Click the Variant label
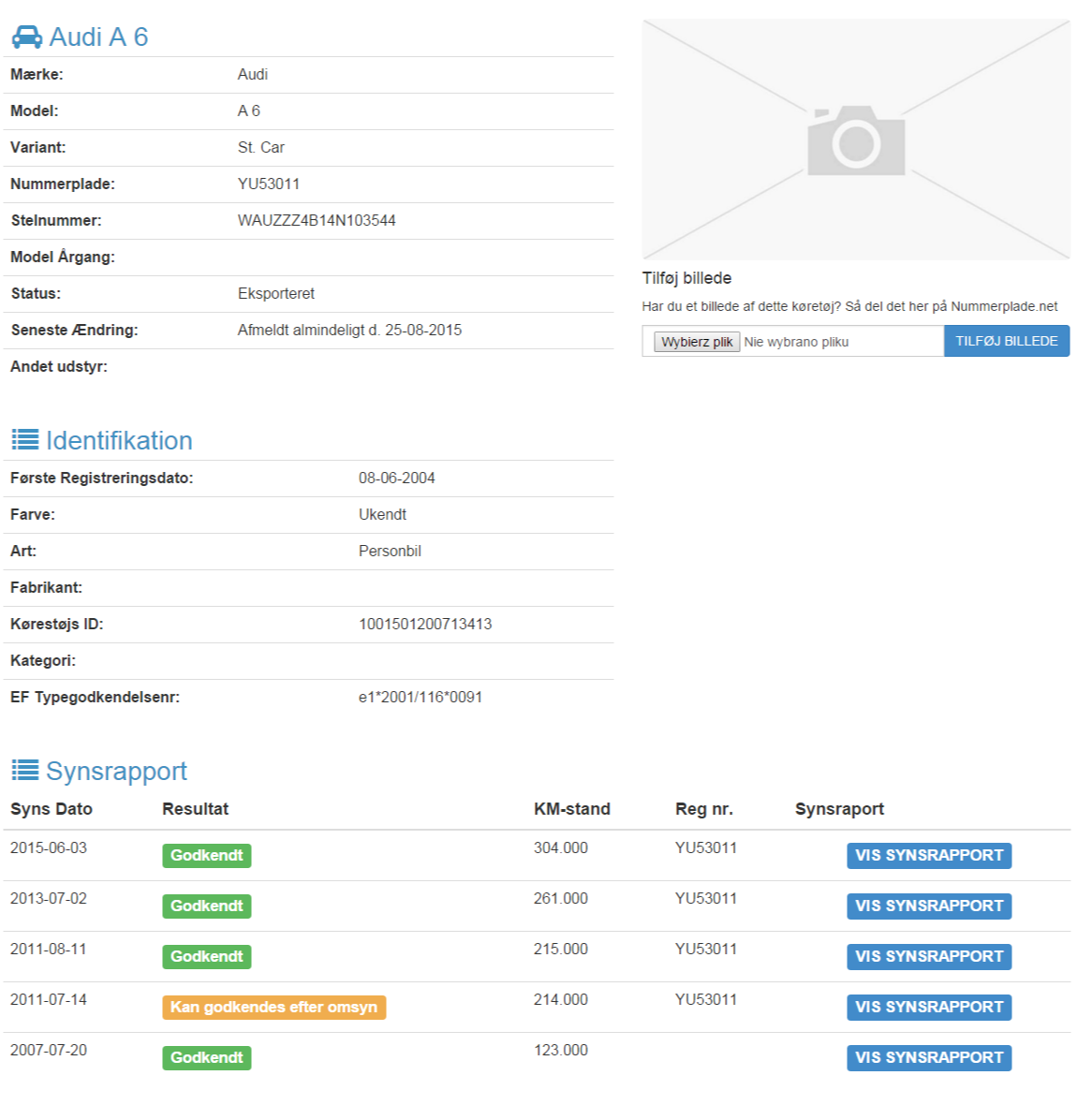This screenshot has width=1092, height=1105. pos(38,147)
